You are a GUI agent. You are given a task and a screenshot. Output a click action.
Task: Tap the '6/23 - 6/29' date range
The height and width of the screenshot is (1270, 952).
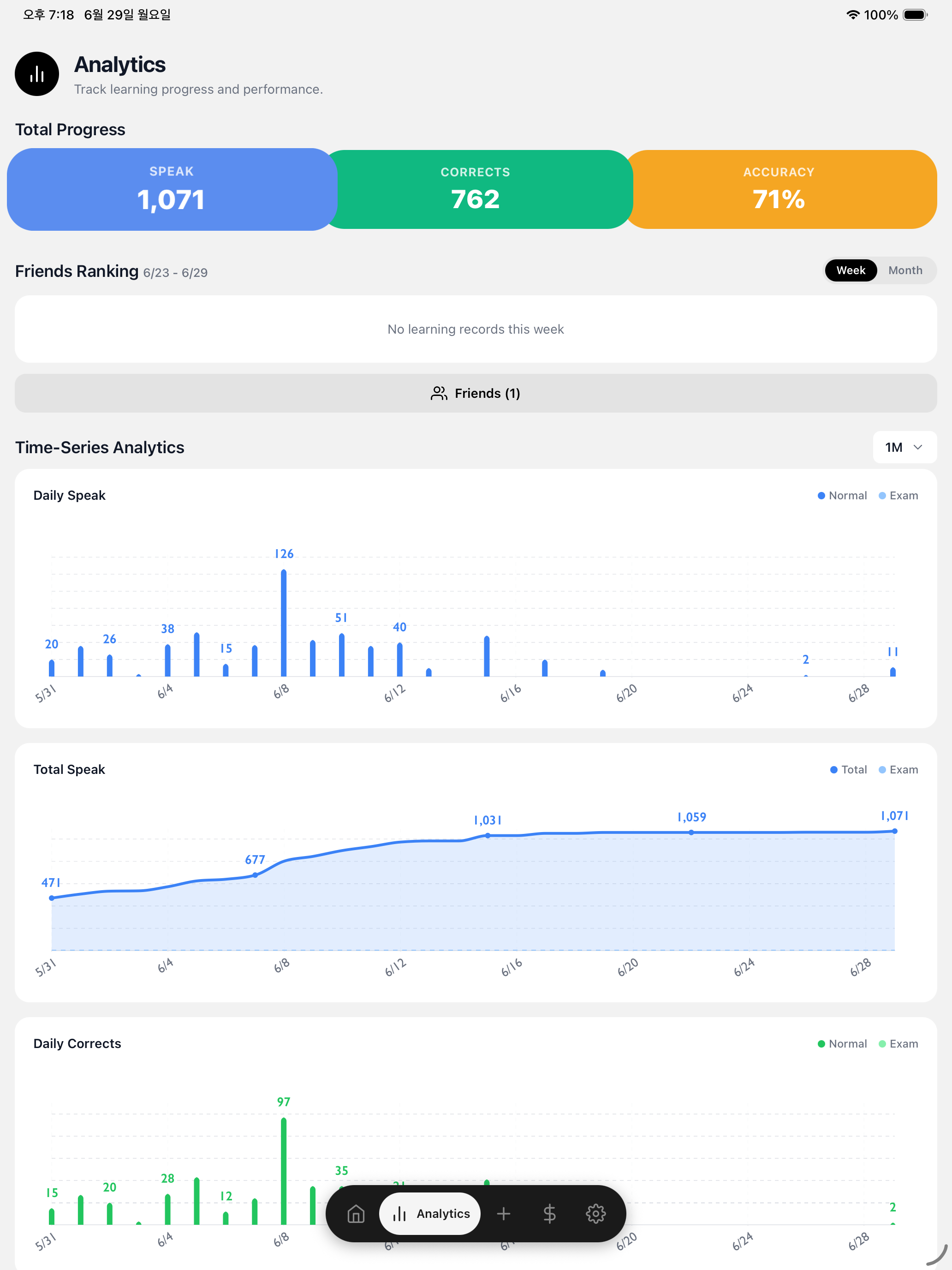pyautogui.click(x=176, y=273)
